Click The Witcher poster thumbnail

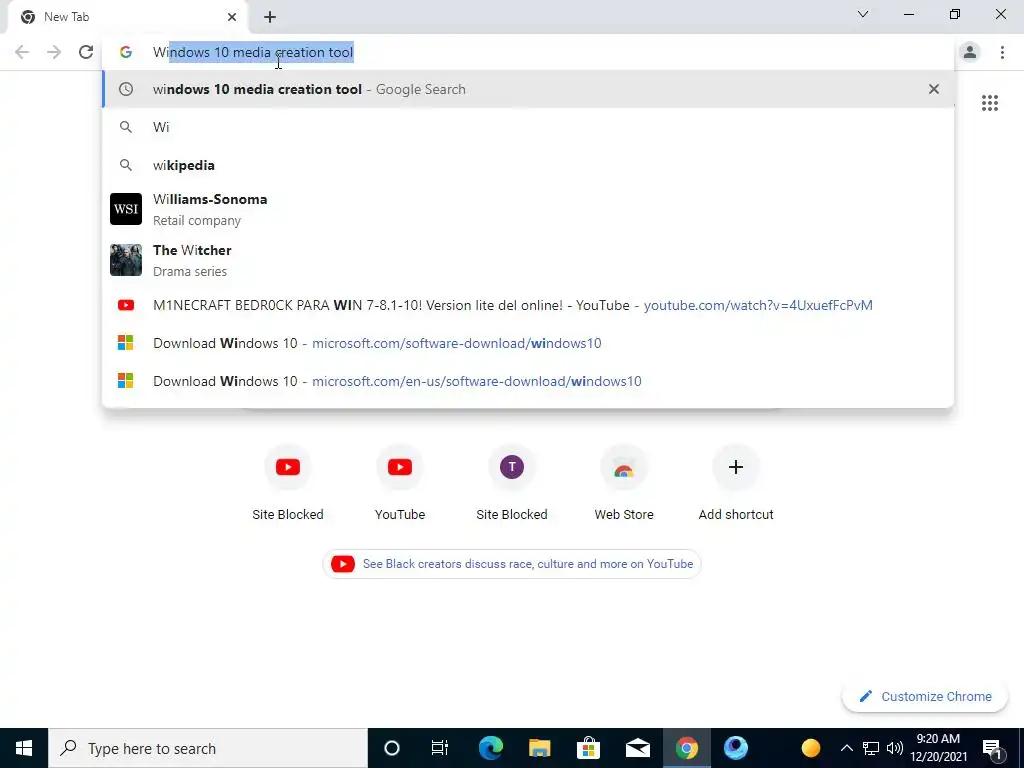click(126, 260)
